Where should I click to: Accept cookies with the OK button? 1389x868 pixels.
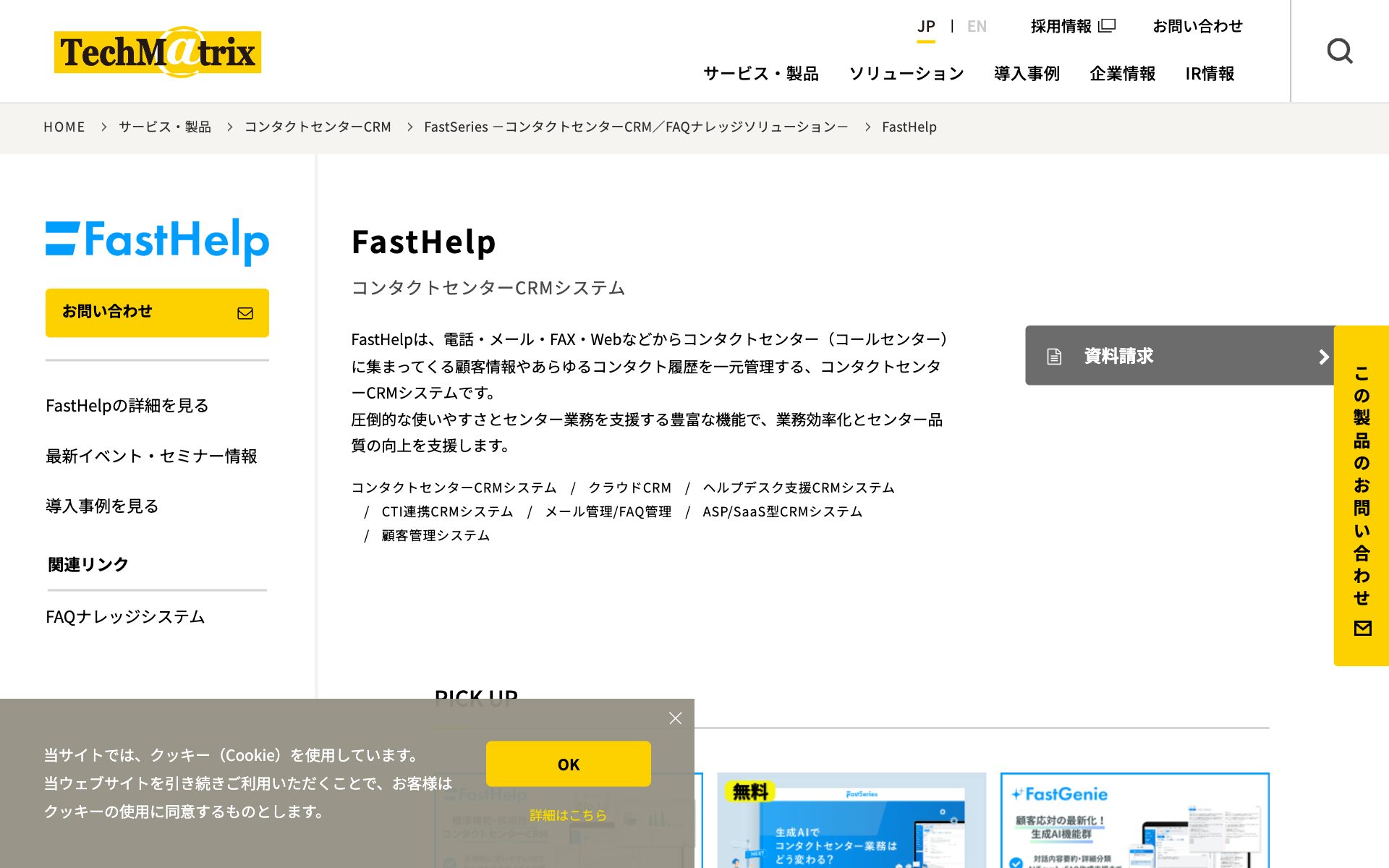(569, 764)
